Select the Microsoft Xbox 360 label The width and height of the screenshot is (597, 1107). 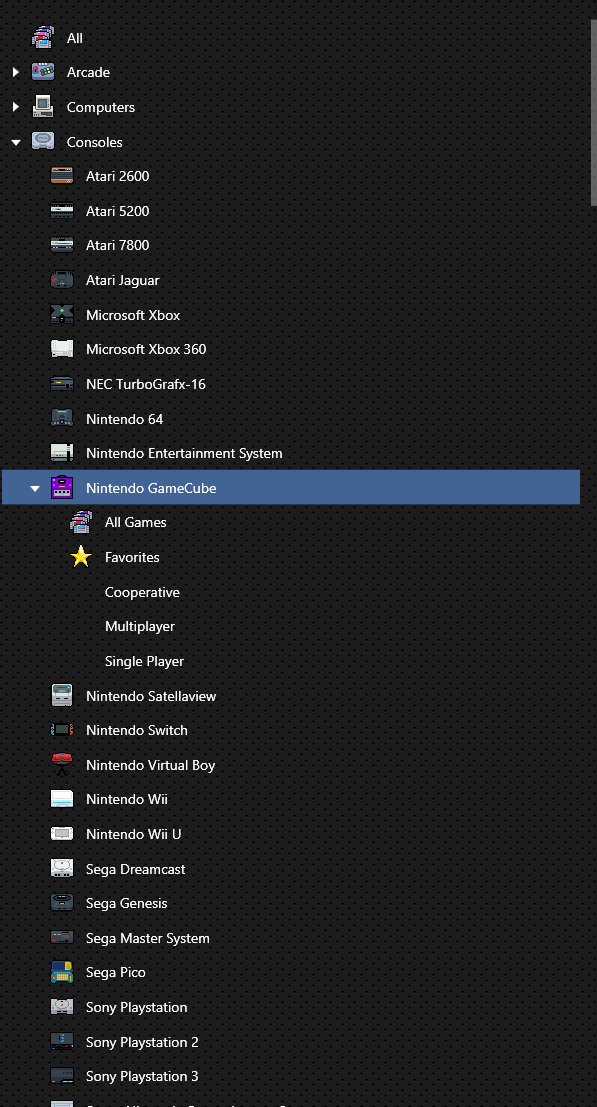(x=146, y=349)
